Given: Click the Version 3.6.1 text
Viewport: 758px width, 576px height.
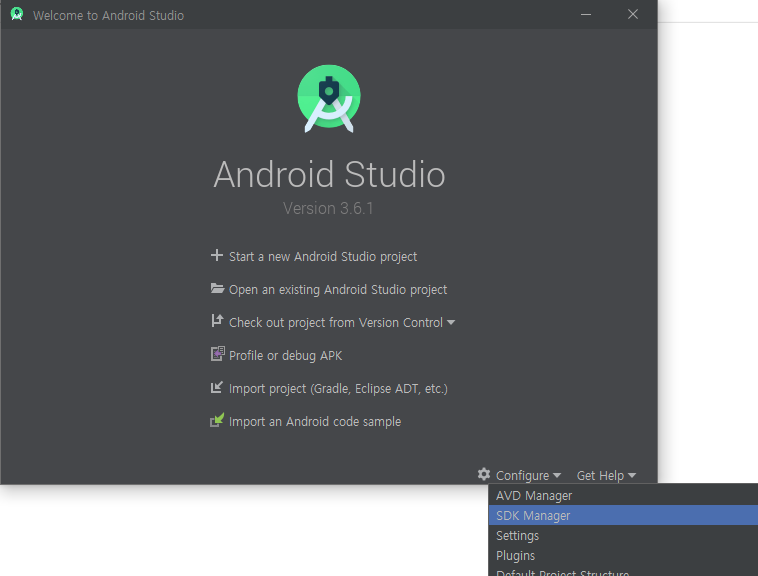Looking at the screenshot, I should point(328,208).
